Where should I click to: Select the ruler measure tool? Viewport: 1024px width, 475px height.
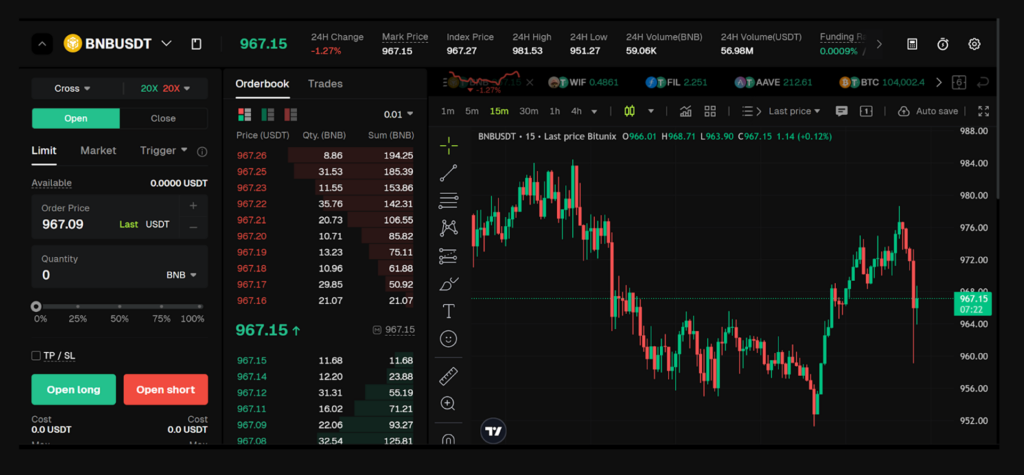click(x=449, y=376)
